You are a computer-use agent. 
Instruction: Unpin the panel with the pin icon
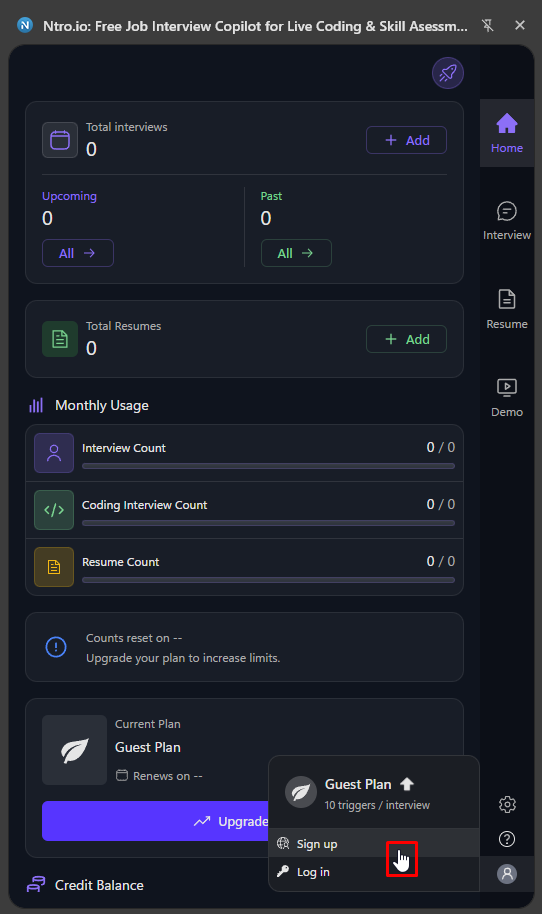coord(488,25)
